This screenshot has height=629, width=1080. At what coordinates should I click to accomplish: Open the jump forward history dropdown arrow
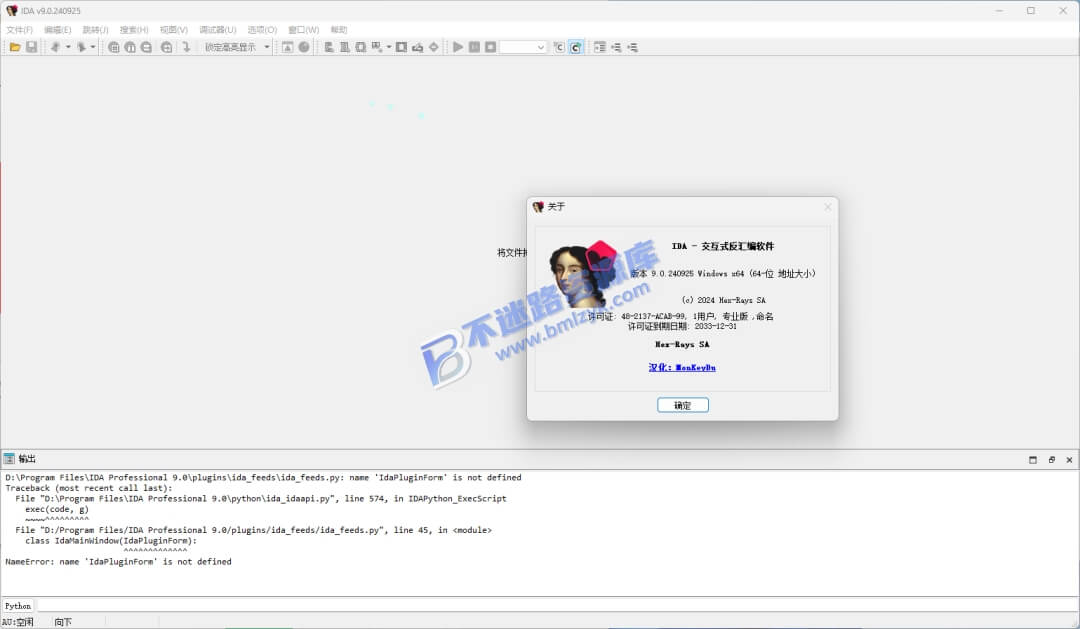pos(93,48)
